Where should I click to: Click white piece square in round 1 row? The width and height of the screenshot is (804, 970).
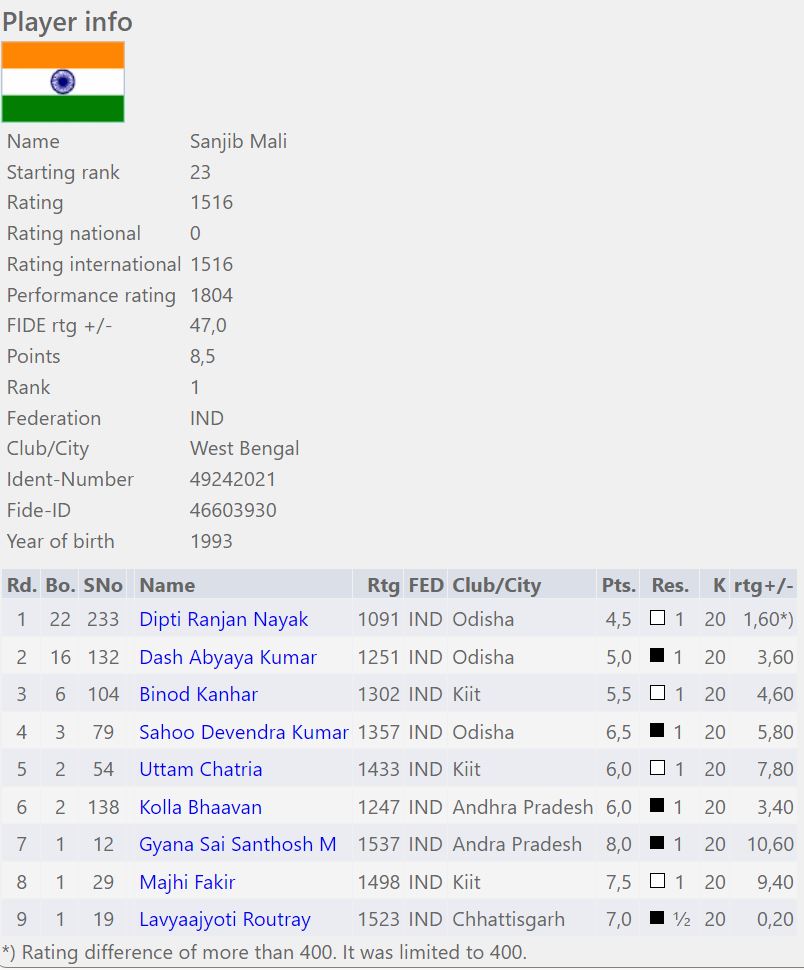click(x=657, y=619)
